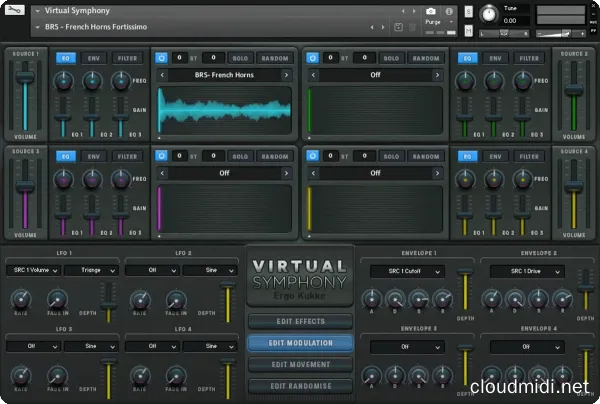Select next preset on BRS French Horns Fortissimo row
Image resolution: width=600 pixels, height=404 pixels.
(x=383, y=27)
